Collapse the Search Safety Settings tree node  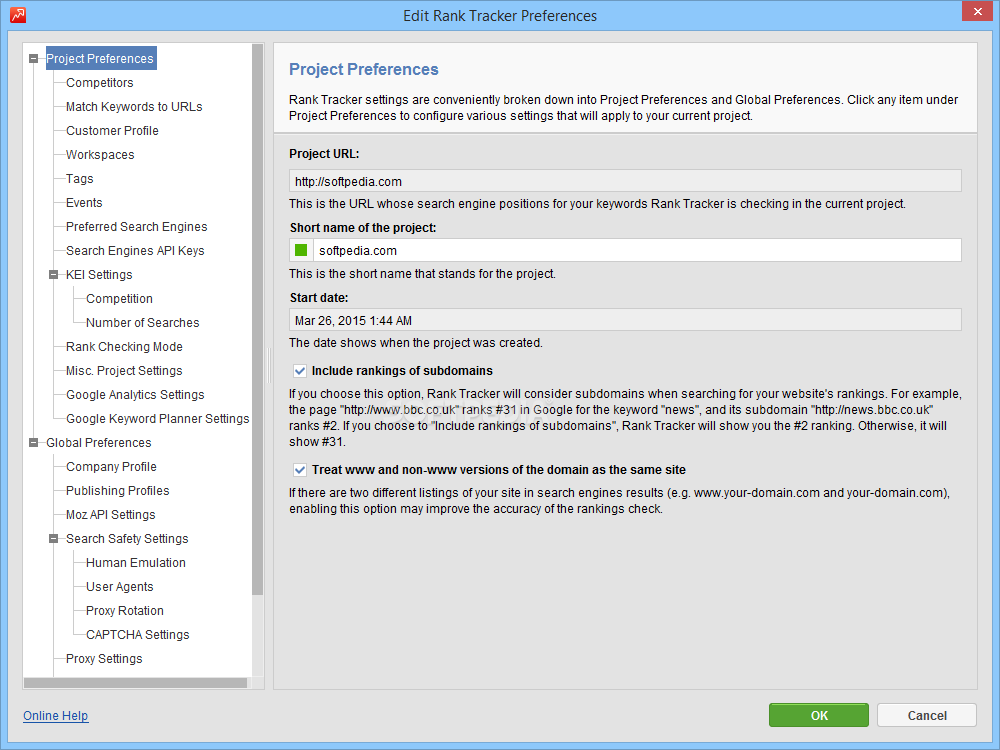[x=54, y=539]
